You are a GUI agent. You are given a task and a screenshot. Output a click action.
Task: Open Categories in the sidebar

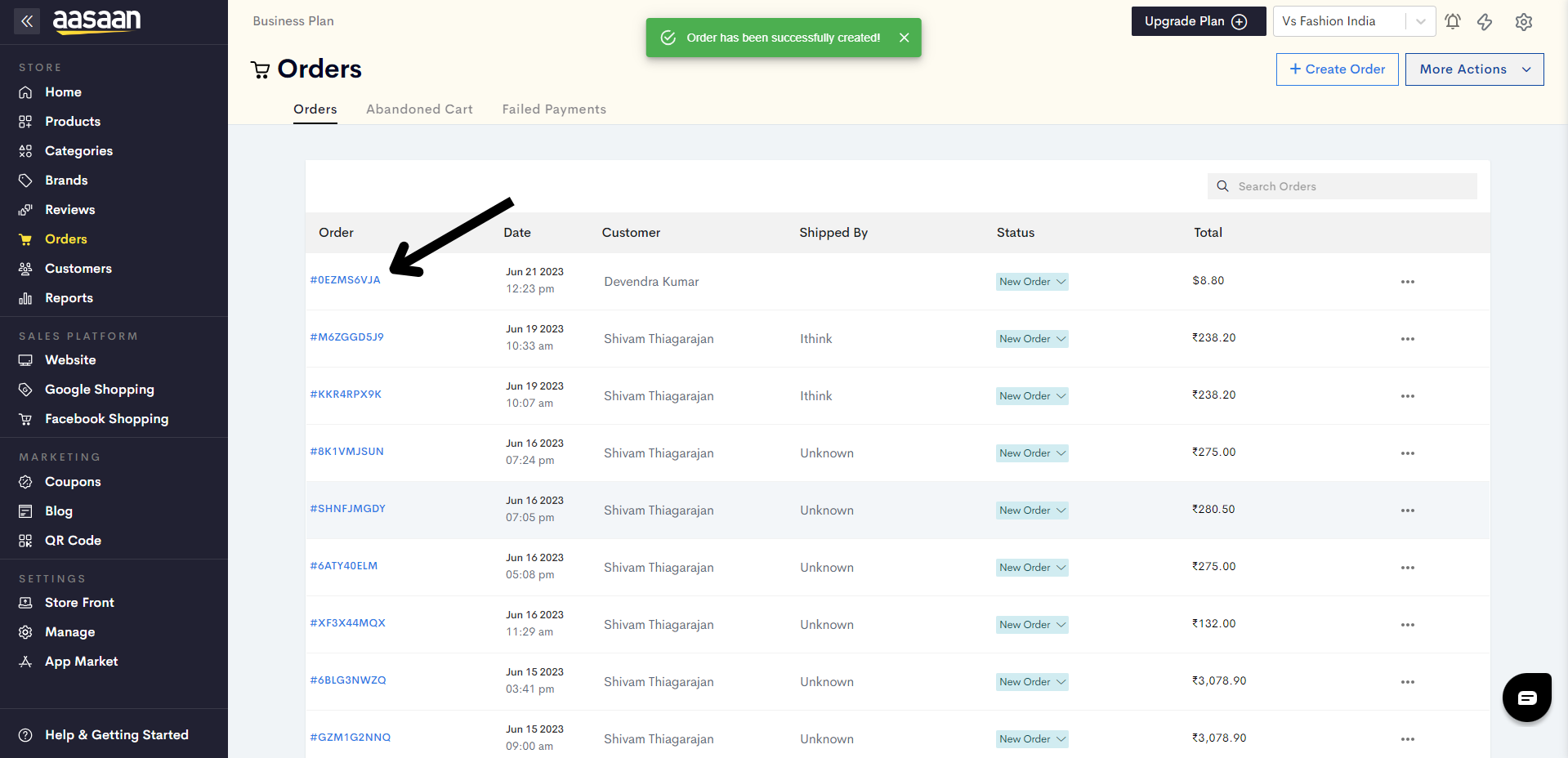click(x=78, y=151)
